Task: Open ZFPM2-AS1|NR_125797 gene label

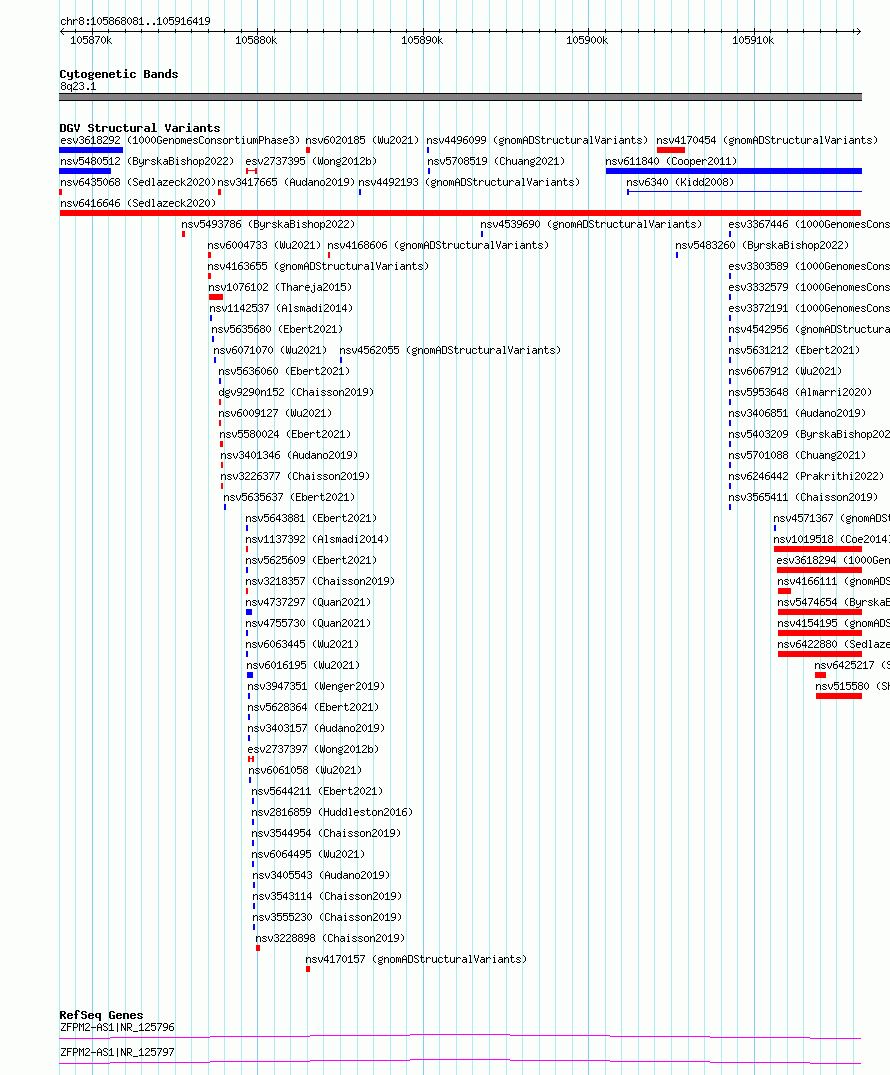Action: point(117,1052)
